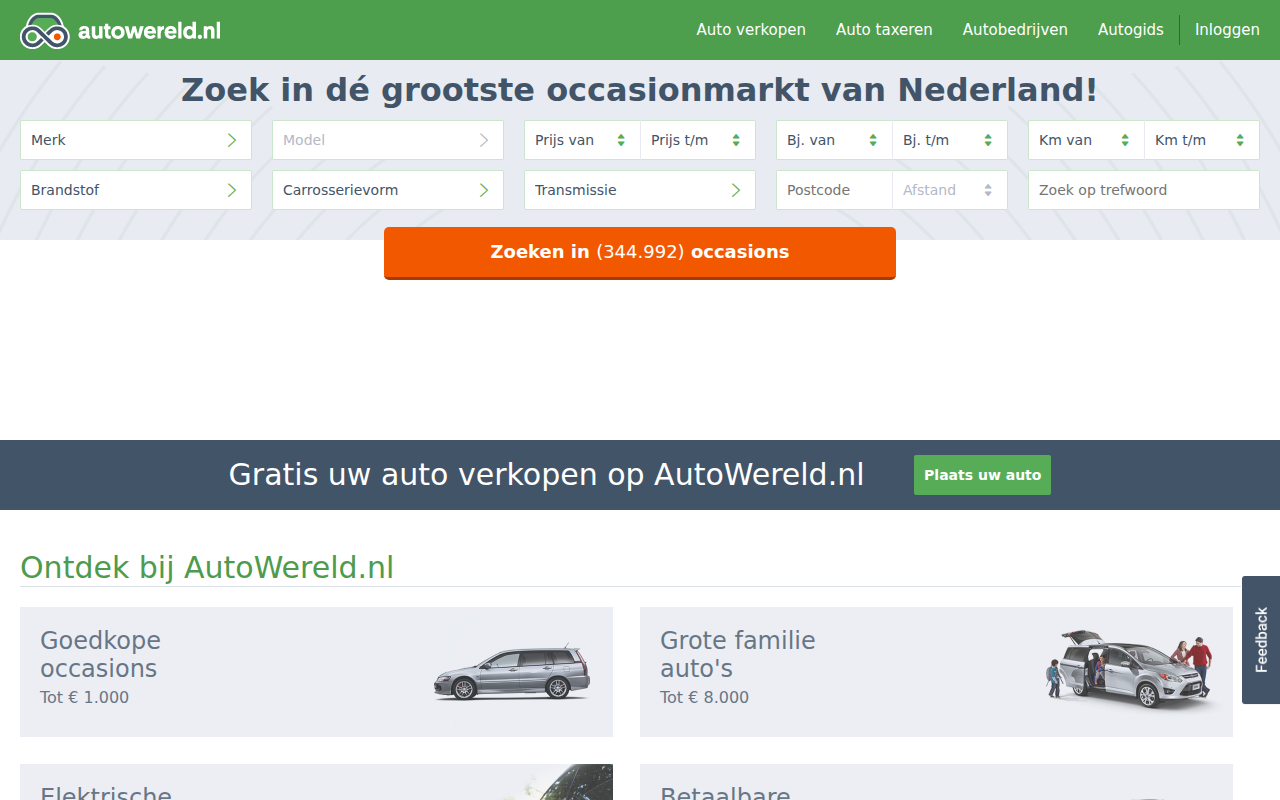
Task: Select maximum price in Prijs t/m
Action: pos(698,140)
